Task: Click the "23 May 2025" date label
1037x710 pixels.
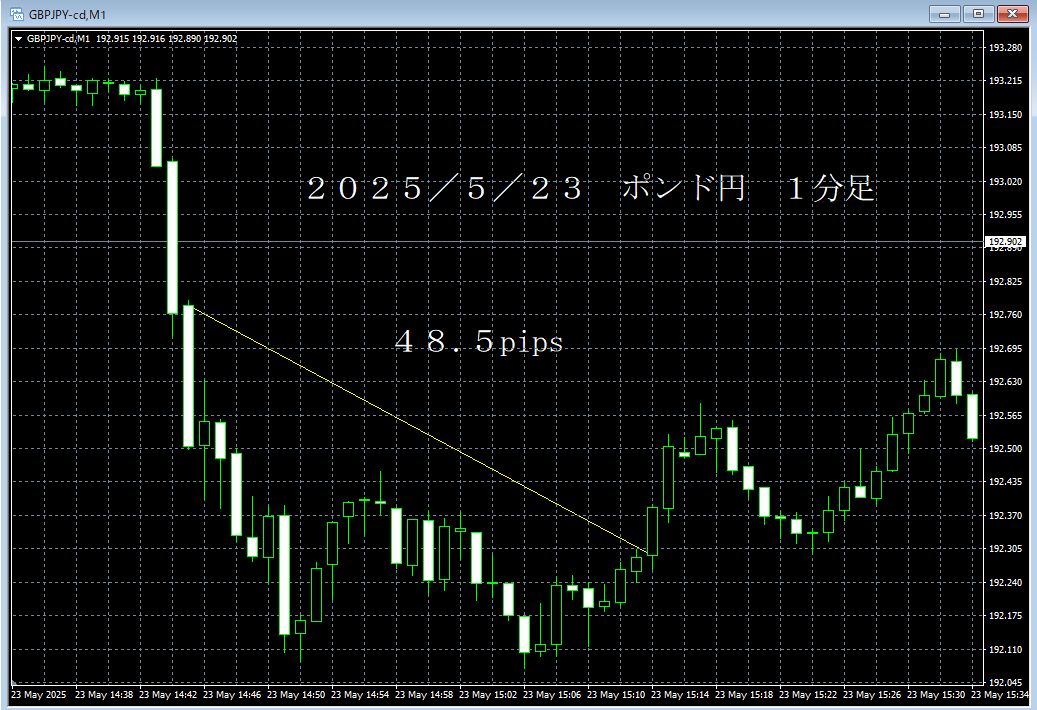Action: click(x=39, y=695)
